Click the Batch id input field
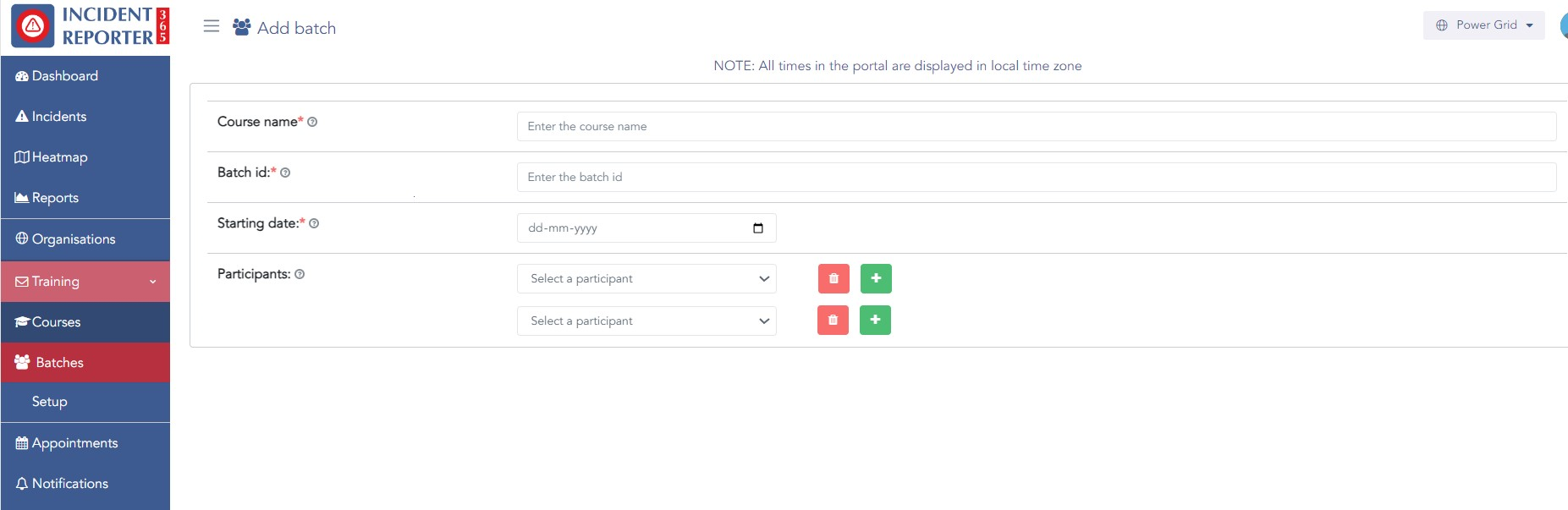Screen dimensions: 1568x510 tap(1036, 177)
